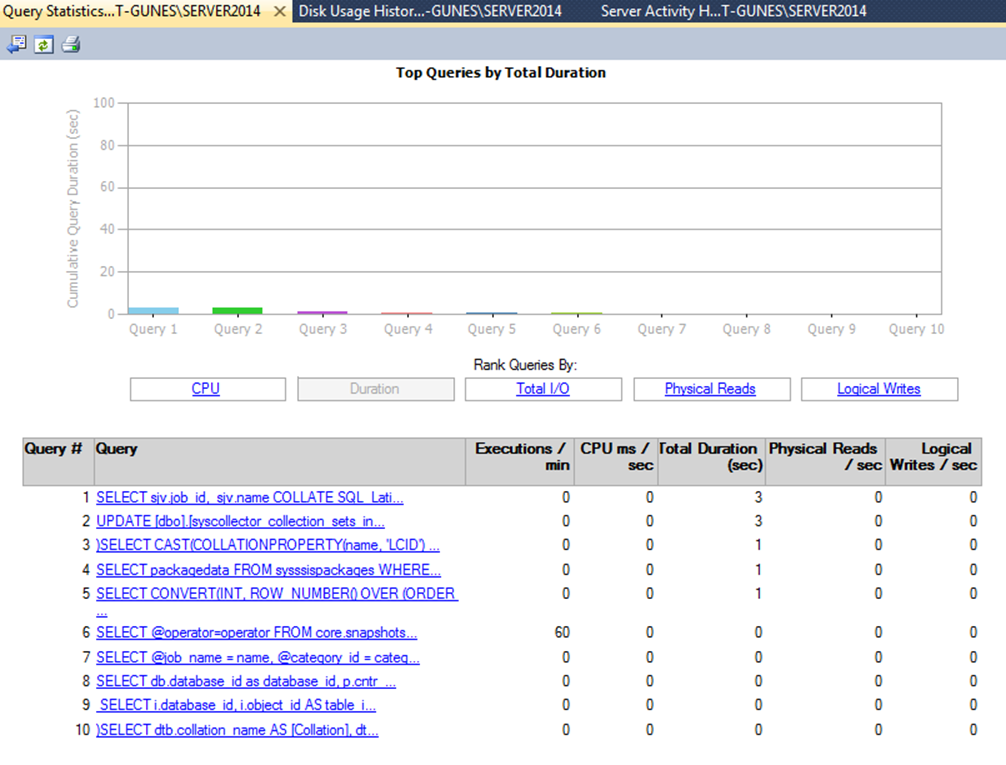Open SELECT dtb.collation_name query link
Viewport: 1006px width, 765px height.
[x=237, y=730]
